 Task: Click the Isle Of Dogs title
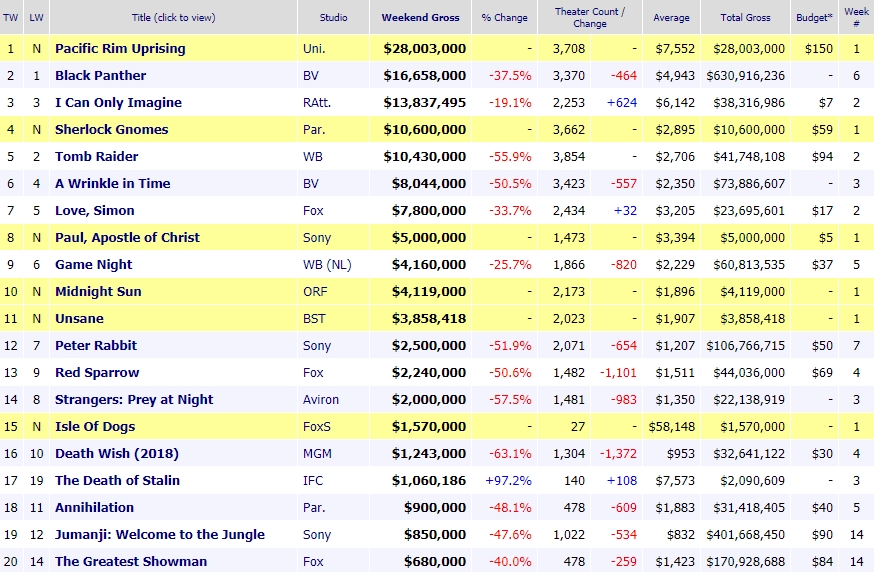pos(95,427)
